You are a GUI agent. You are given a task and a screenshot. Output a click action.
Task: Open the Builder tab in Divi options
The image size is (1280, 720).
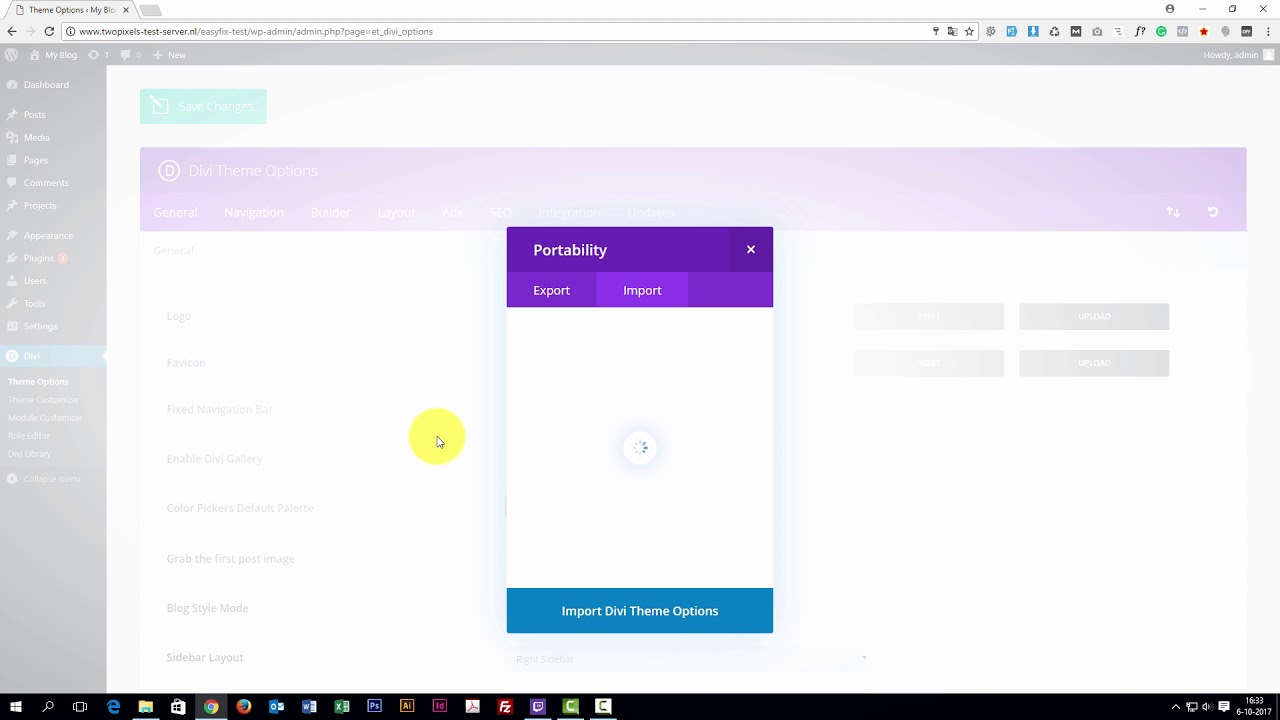(331, 212)
